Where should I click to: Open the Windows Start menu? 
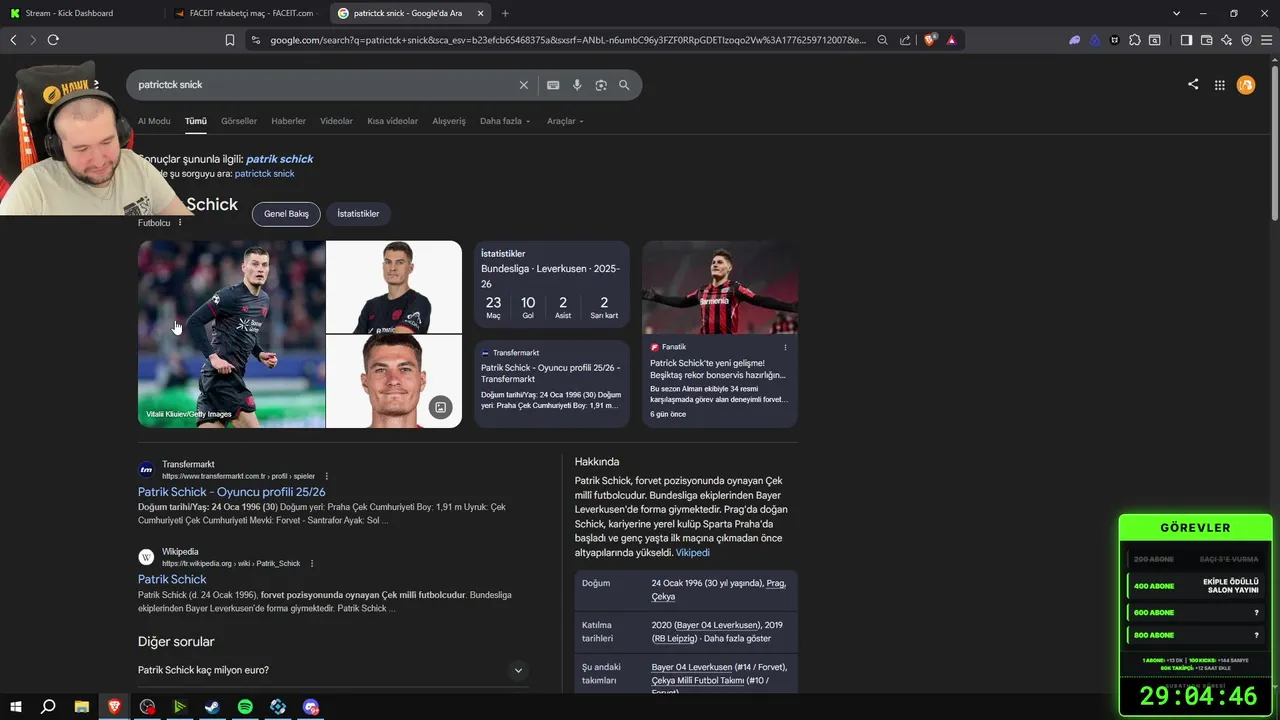pyautogui.click(x=15, y=706)
